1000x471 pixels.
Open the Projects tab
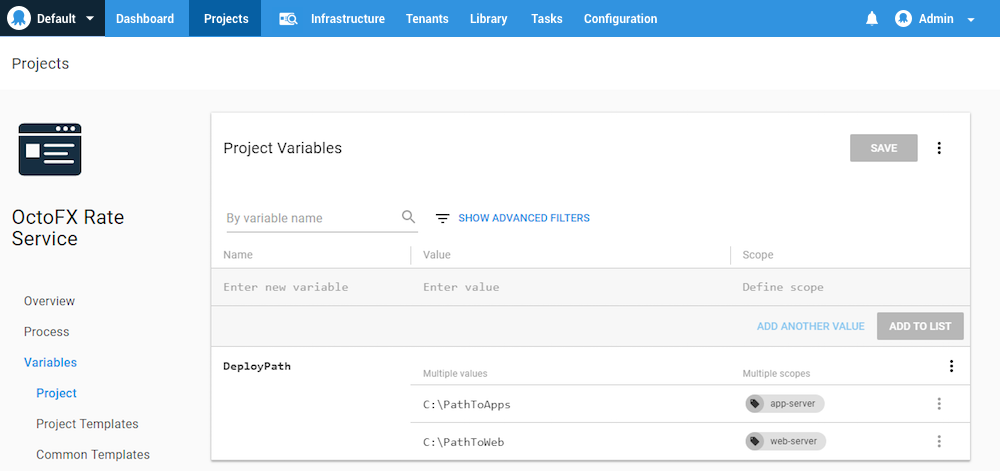226,18
